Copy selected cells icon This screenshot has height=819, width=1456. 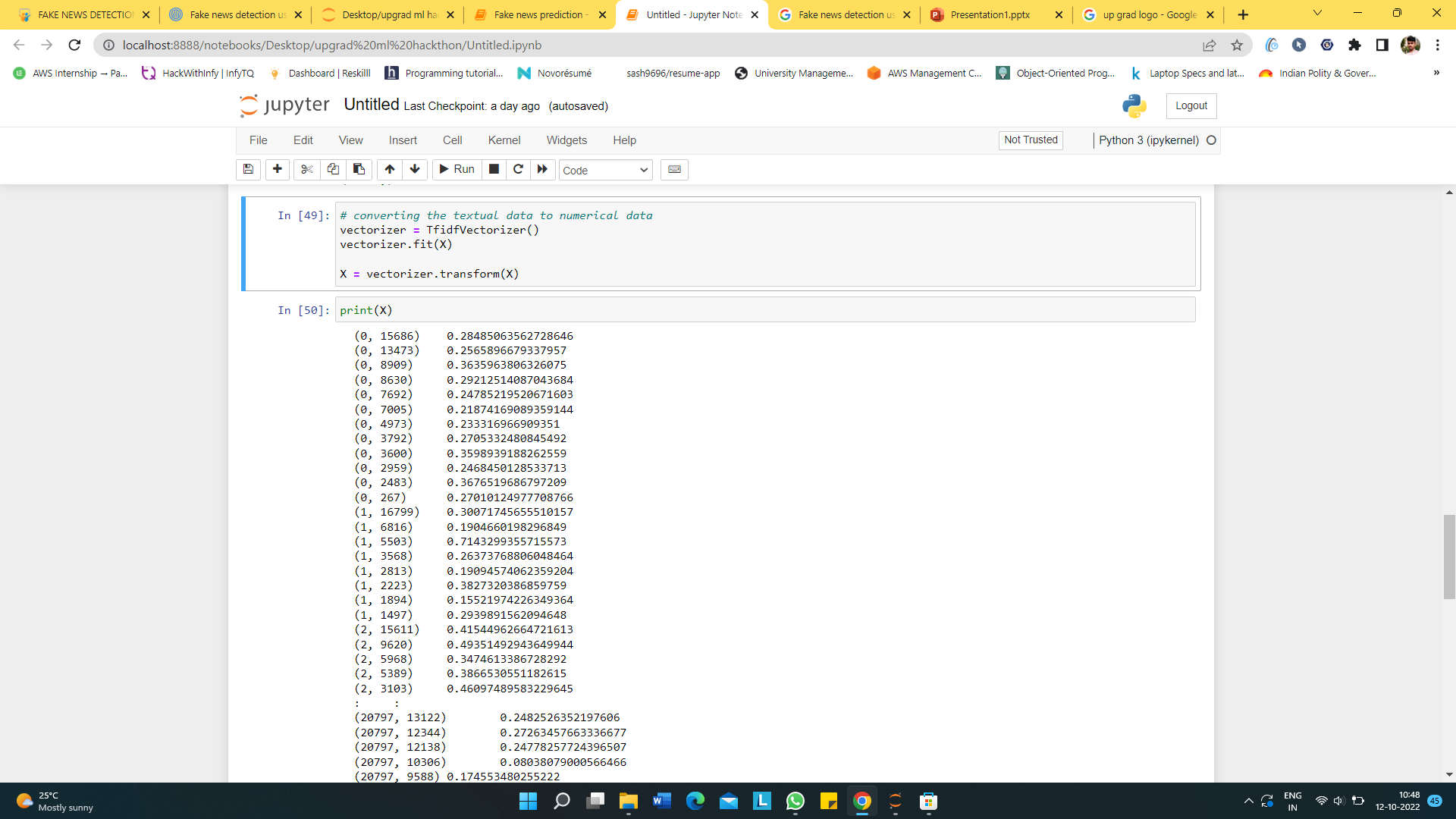point(333,169)
